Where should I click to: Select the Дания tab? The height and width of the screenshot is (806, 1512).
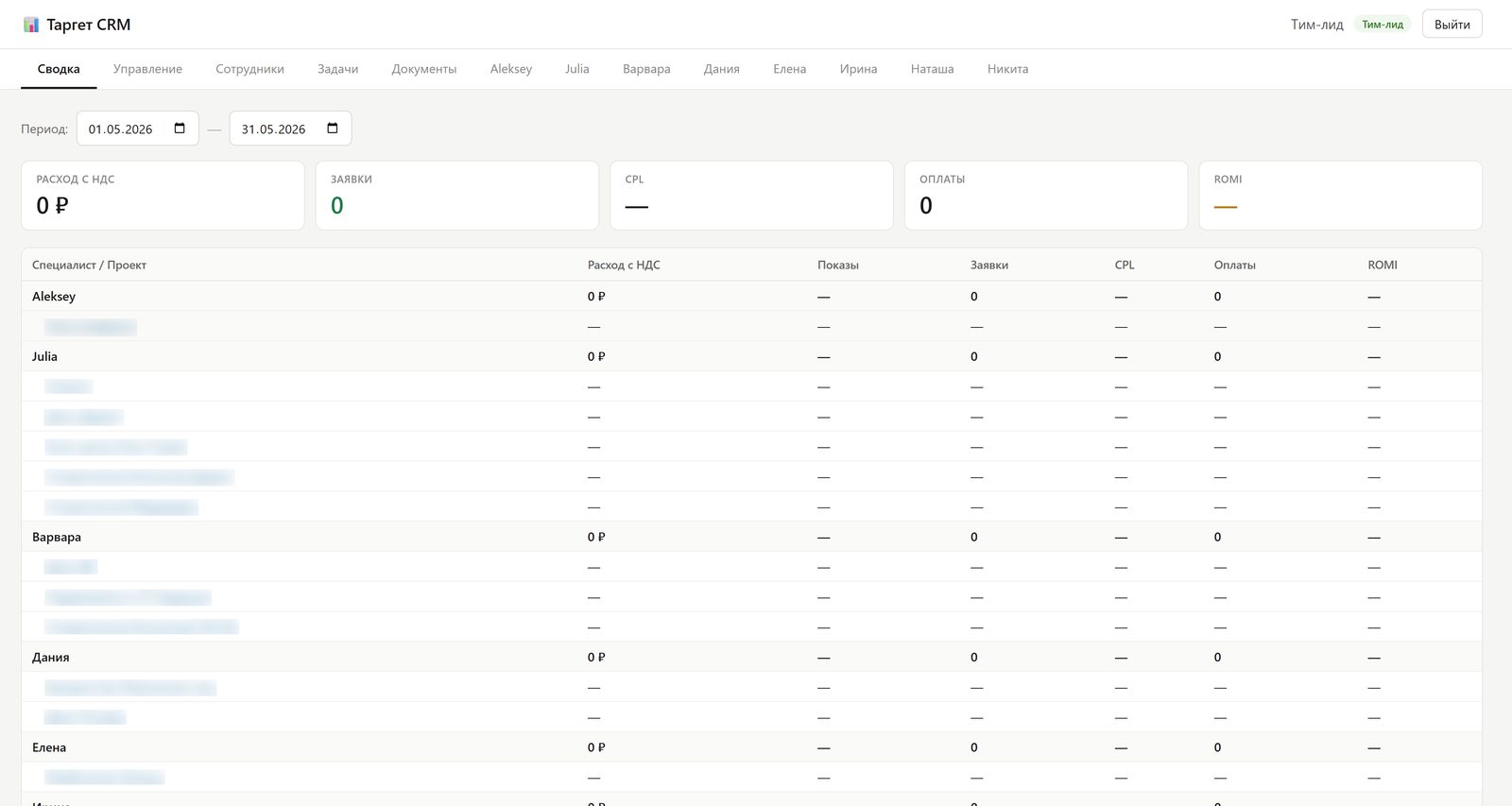pyautogui.click(x=722, y=69)
